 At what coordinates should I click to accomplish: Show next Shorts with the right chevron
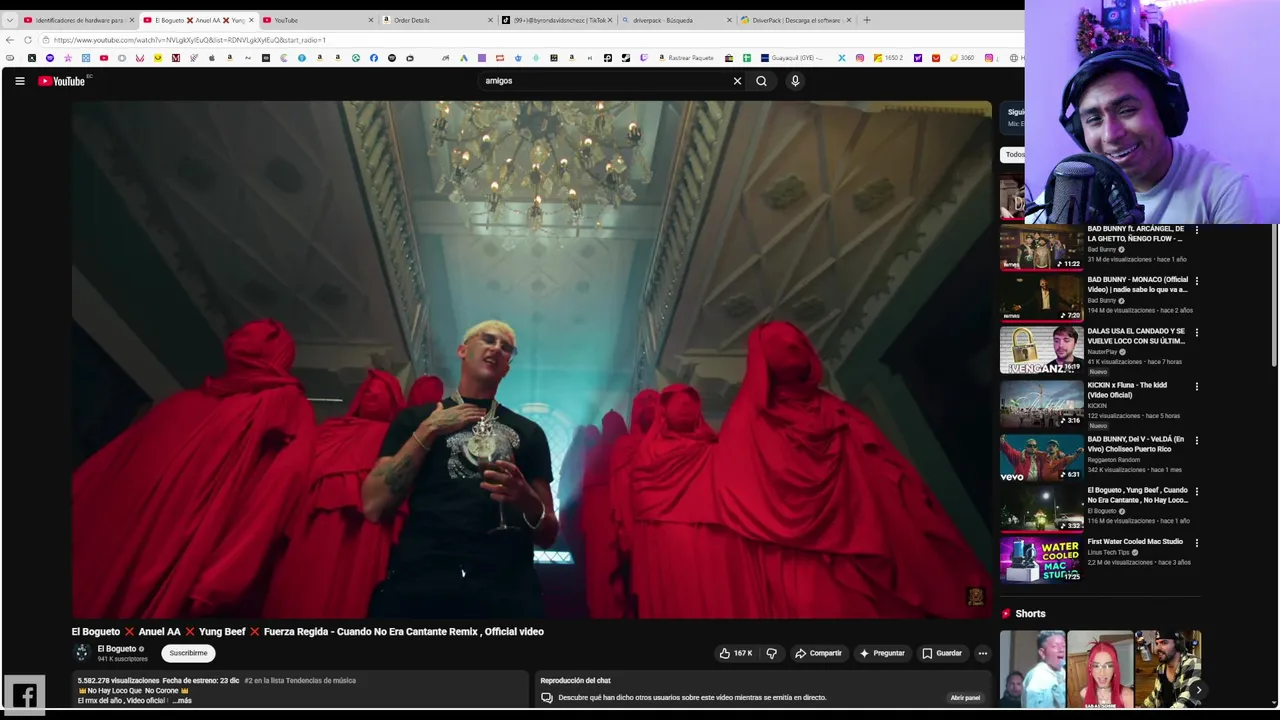tap(1198, 689)
